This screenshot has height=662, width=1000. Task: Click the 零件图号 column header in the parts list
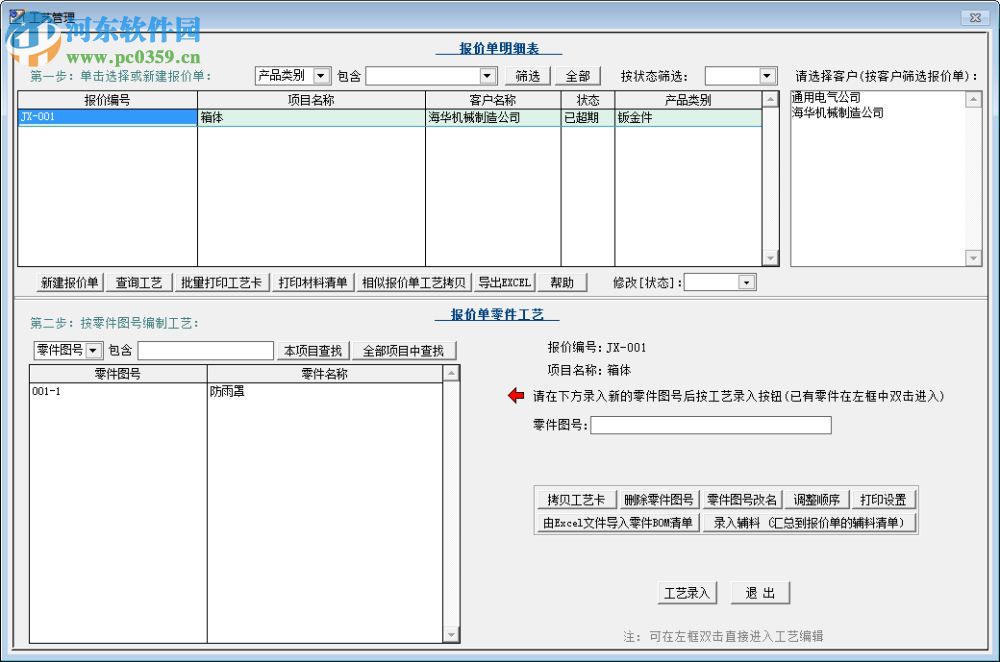tap(118, 374)
